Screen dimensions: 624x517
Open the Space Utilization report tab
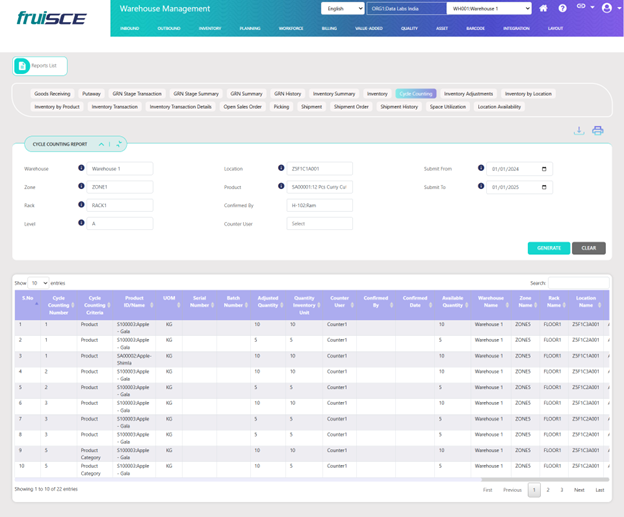(447, 106)
